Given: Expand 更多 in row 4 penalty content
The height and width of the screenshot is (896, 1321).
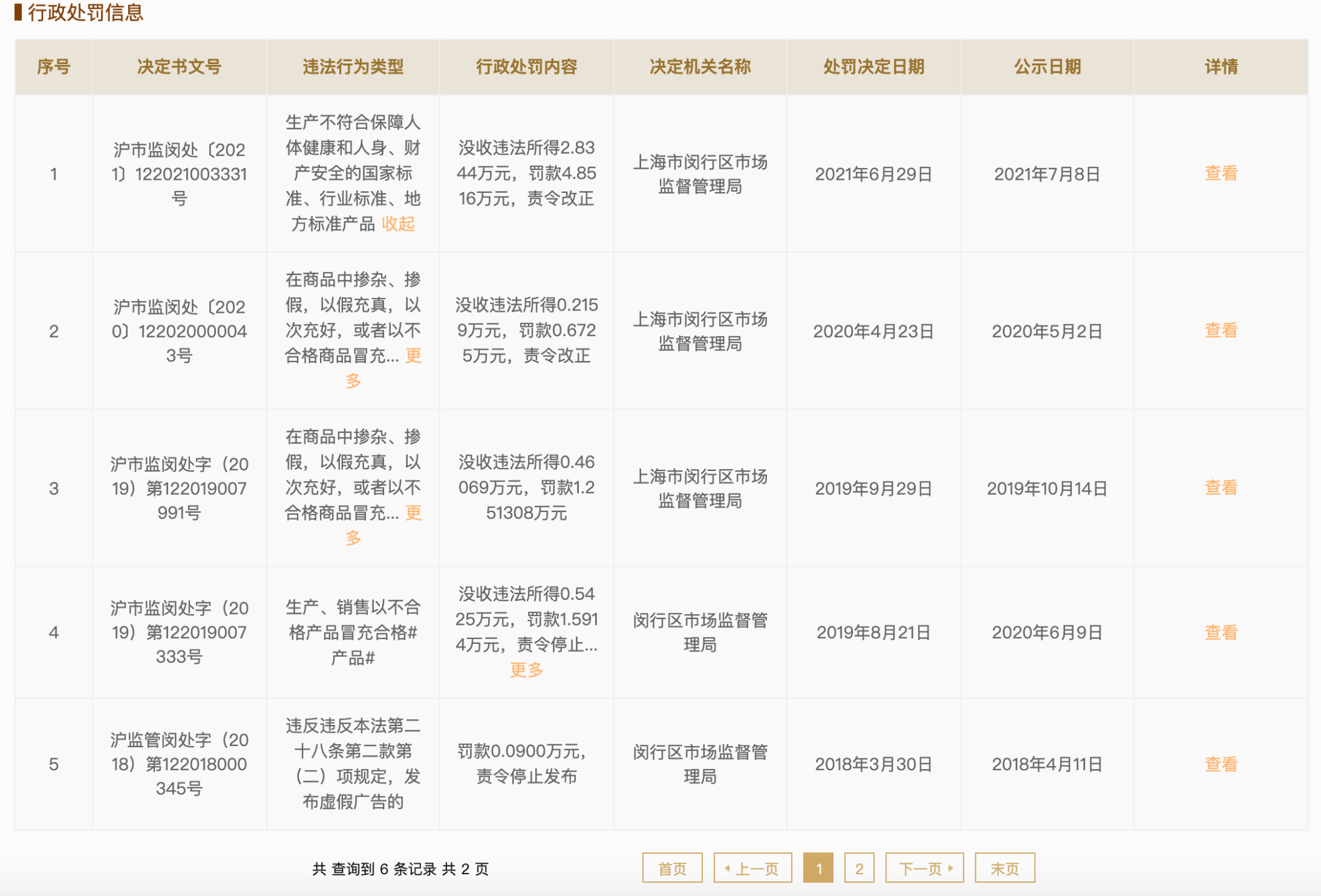Looking at the screenshot, I should click(x=526, y=670).
